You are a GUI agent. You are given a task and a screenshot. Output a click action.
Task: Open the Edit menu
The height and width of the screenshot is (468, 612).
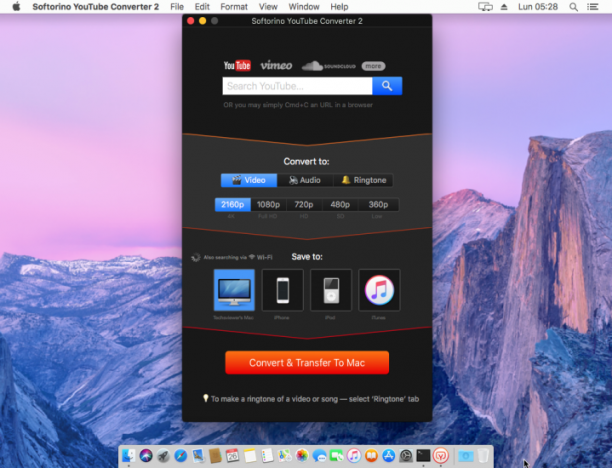tap(202, 7)
